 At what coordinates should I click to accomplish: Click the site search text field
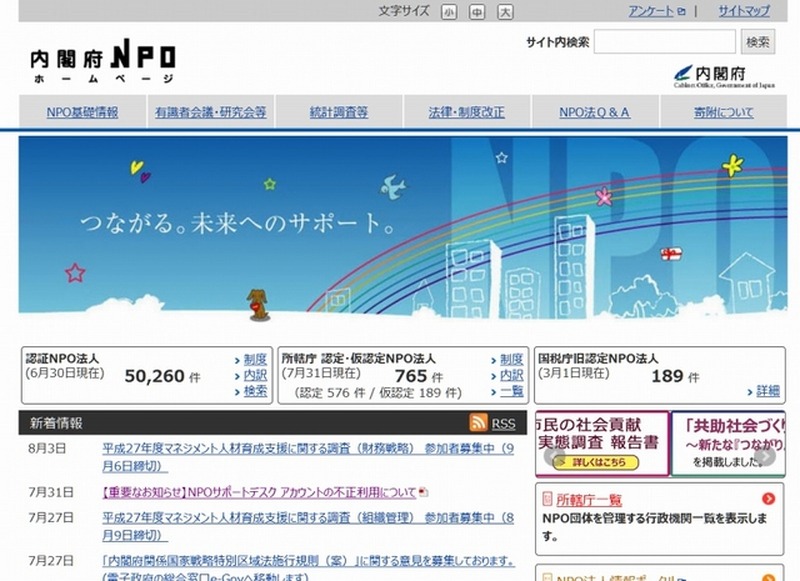point(665,42)
